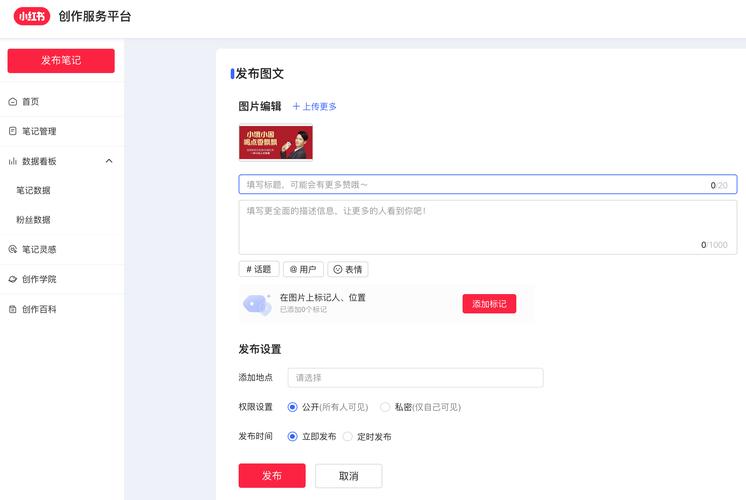Open the 添加地点 location dropdown
Screen dimensions: 746x500
click(x=415, y=378)
